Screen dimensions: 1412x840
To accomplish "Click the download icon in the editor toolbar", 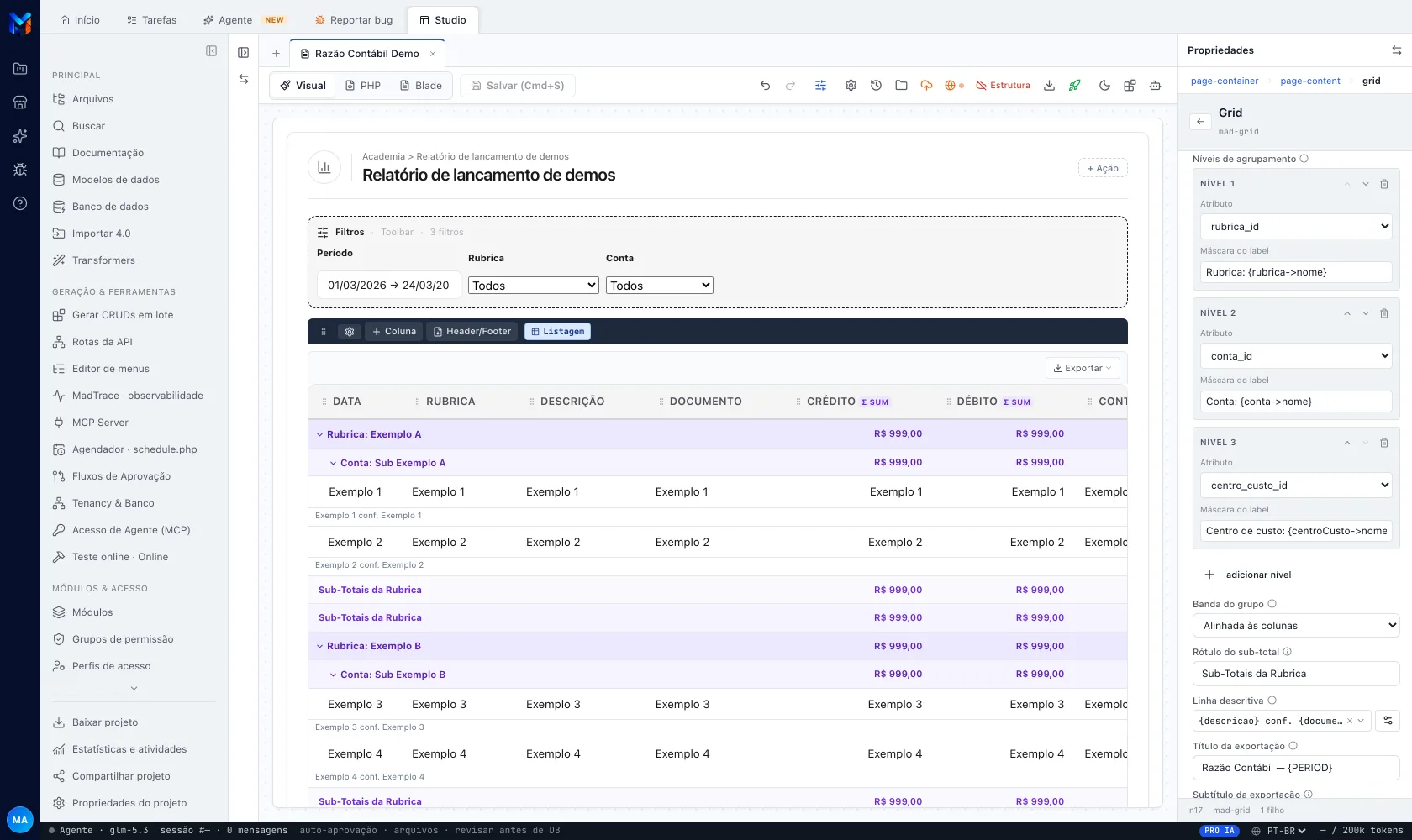I will (x=1049, y=86).
